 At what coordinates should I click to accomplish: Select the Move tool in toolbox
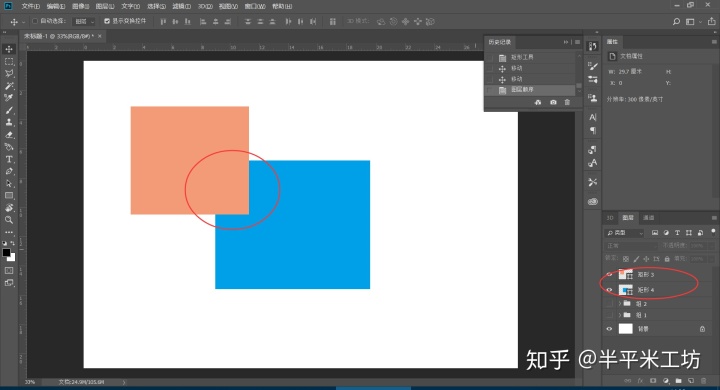pos(9,49)
